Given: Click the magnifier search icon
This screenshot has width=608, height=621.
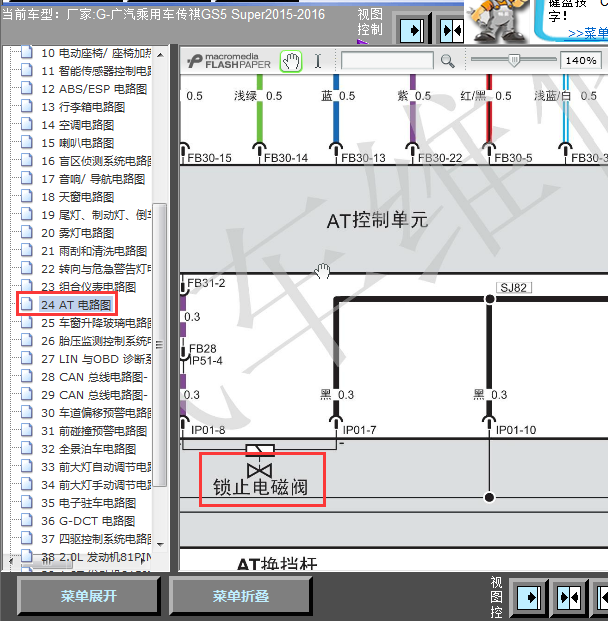Looking at the screenshot, I should coord(447,61).
